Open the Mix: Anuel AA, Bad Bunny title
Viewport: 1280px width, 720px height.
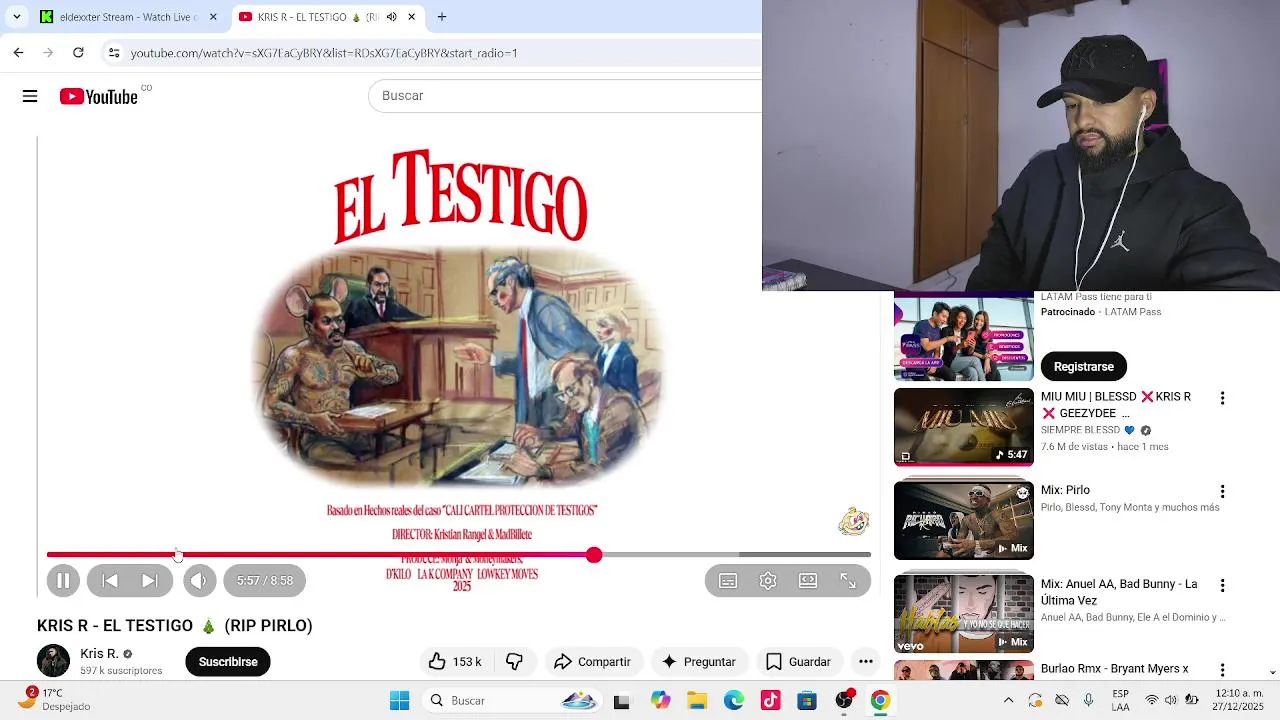coord(1119,592)
